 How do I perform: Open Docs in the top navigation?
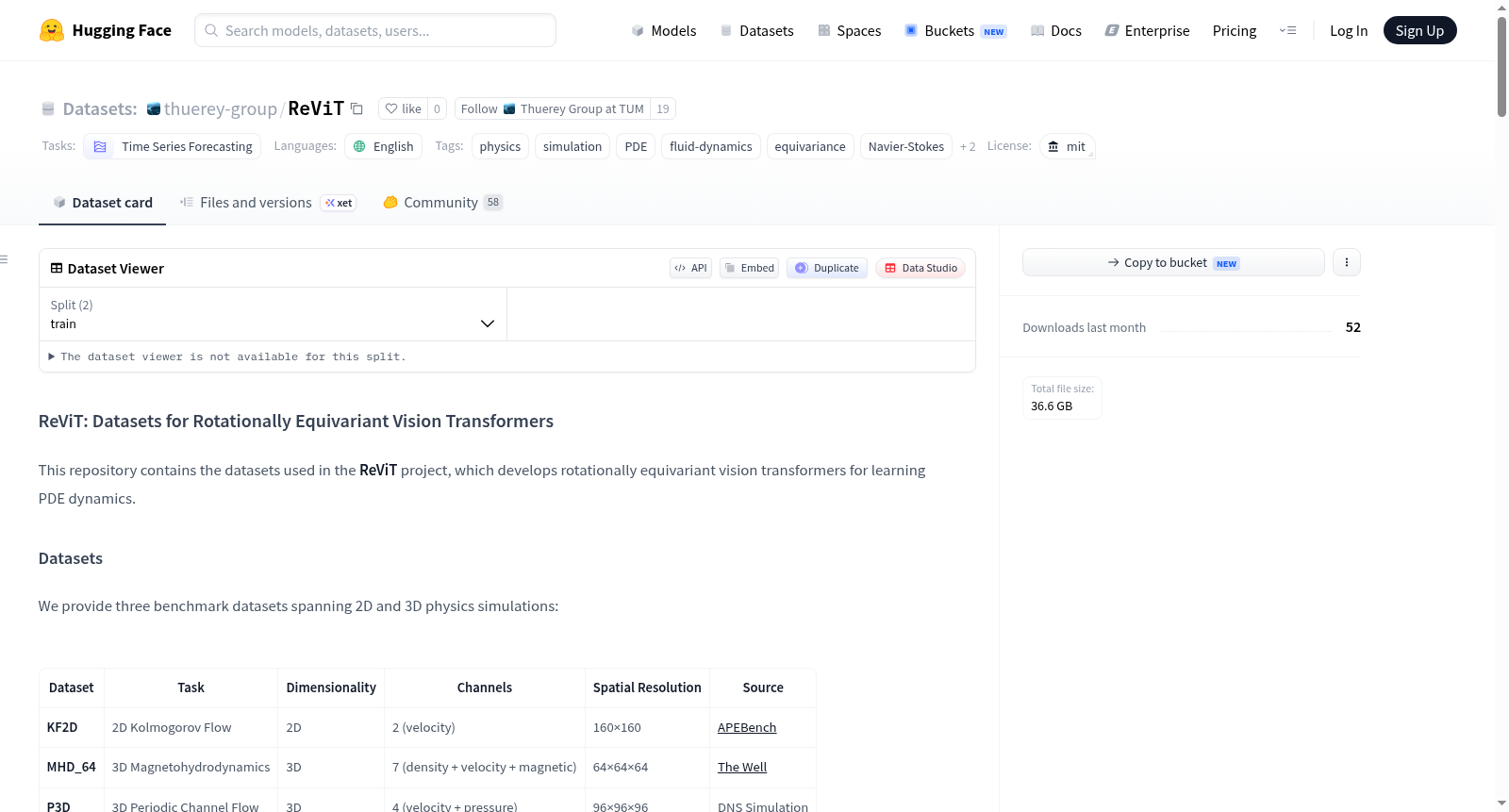pos(1056,30)
